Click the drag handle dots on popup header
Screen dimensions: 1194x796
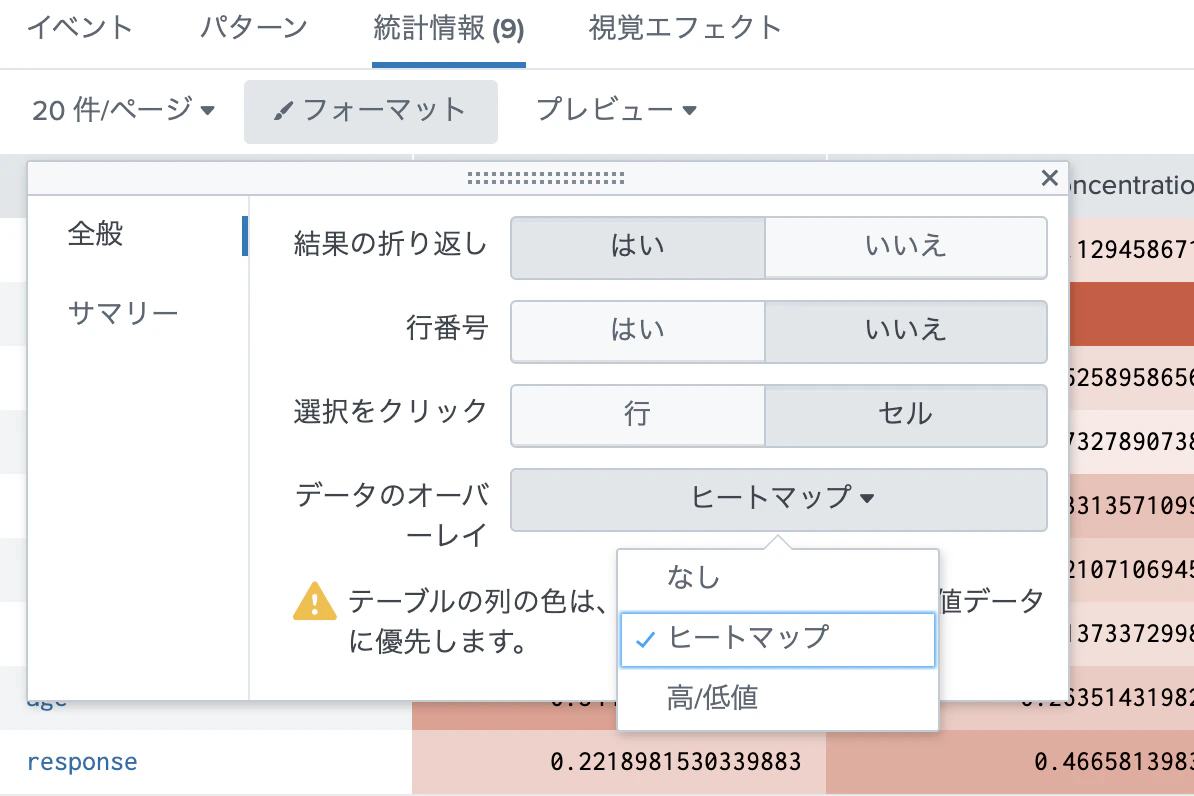click(546, 178)
